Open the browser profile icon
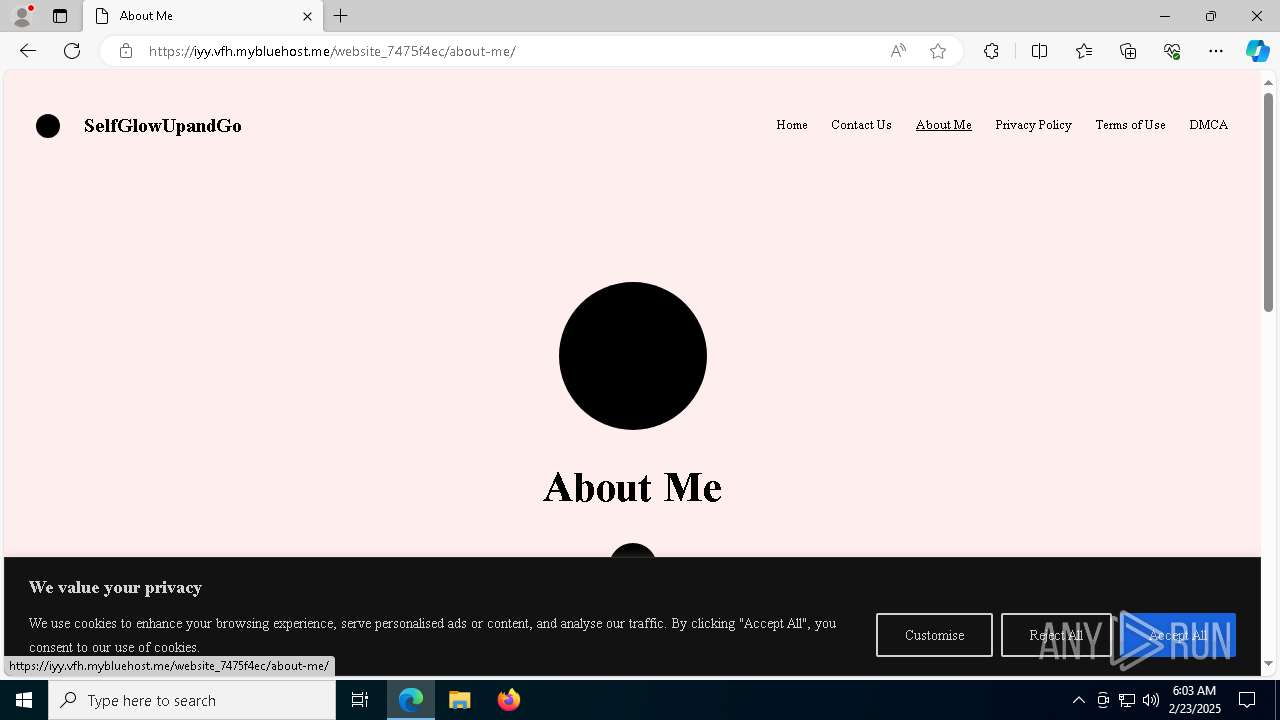The width and height of the screenshot is (1280, 720). tap(22, 16)
